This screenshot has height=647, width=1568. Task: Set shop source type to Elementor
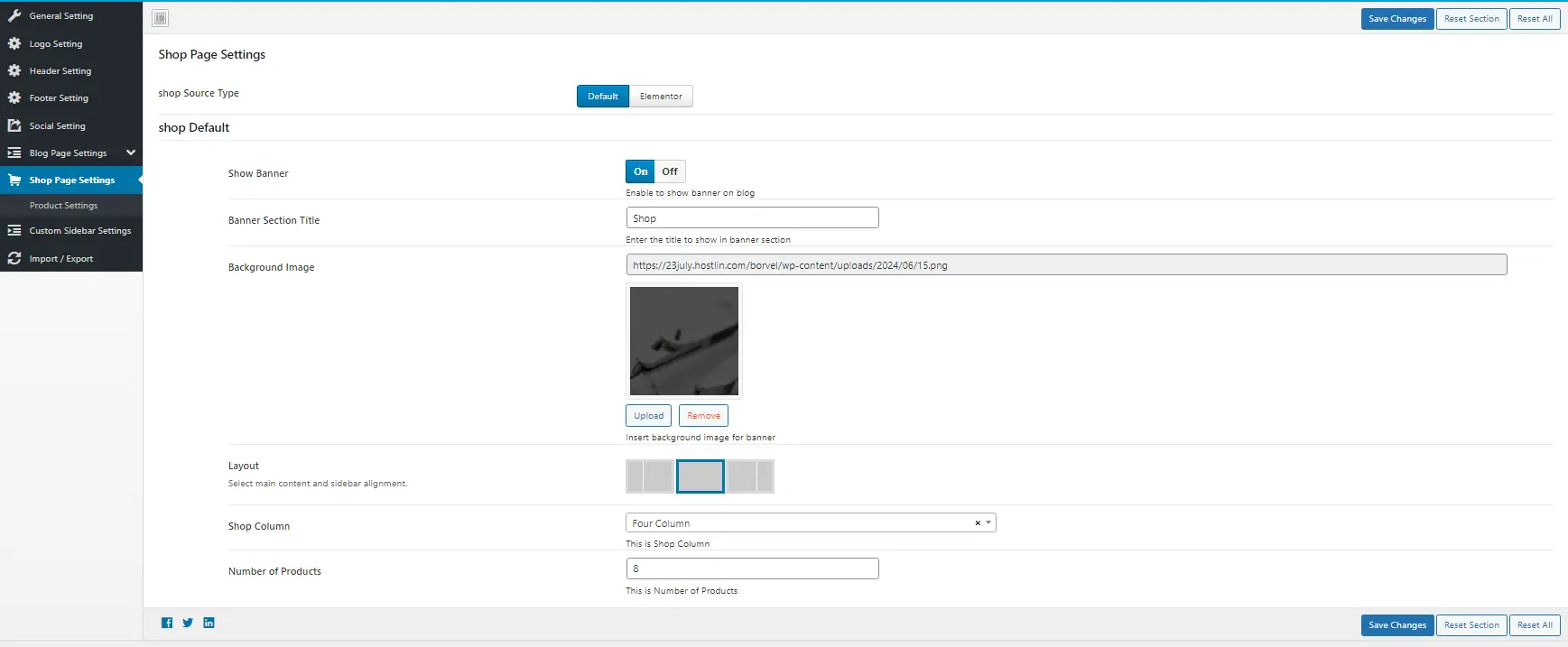point(661,97)
